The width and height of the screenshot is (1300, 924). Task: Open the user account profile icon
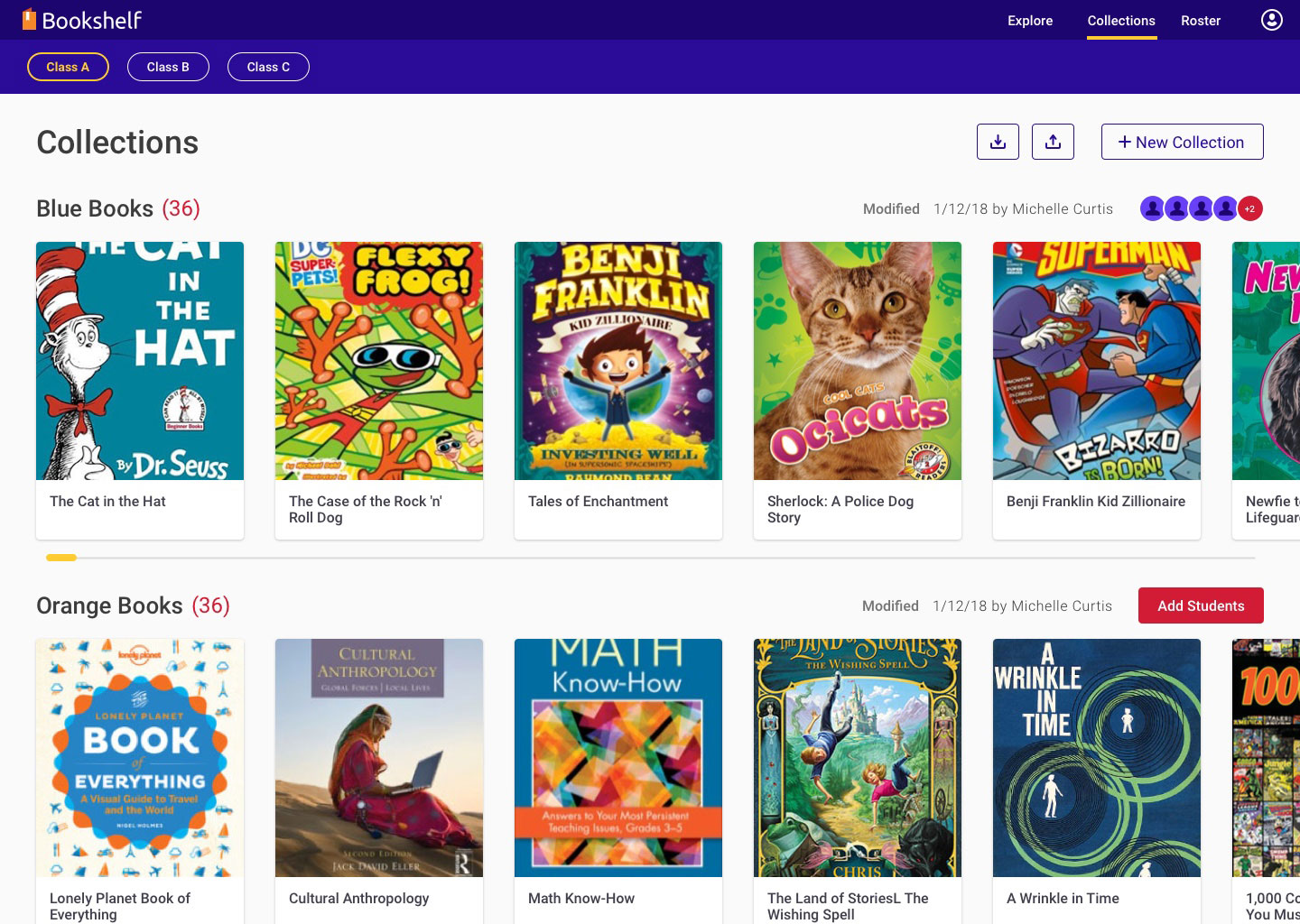point(1271,20)
